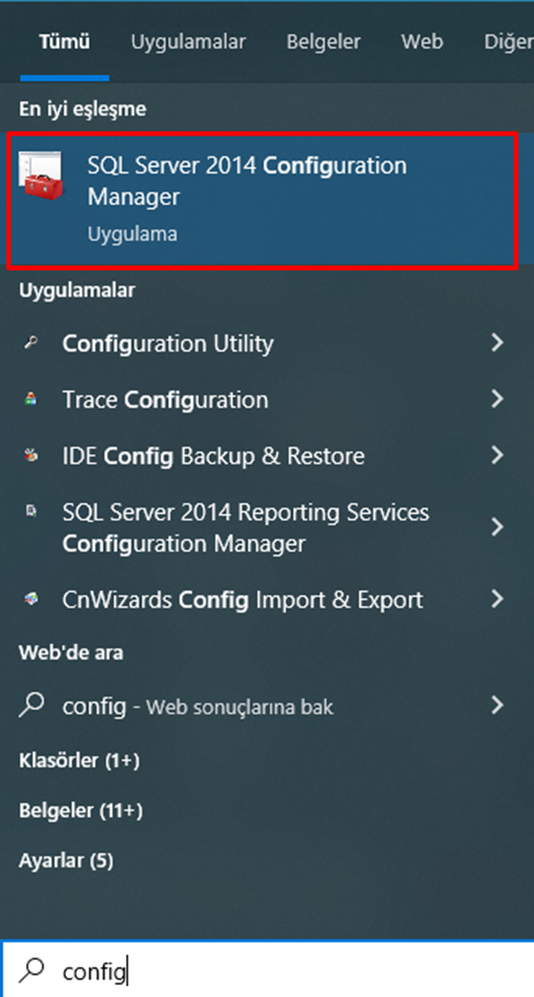Open SQL Server 2014 Configuration Manager toolbox icon
This screenshot has width=534, height=997.
(x=40, y=175)
